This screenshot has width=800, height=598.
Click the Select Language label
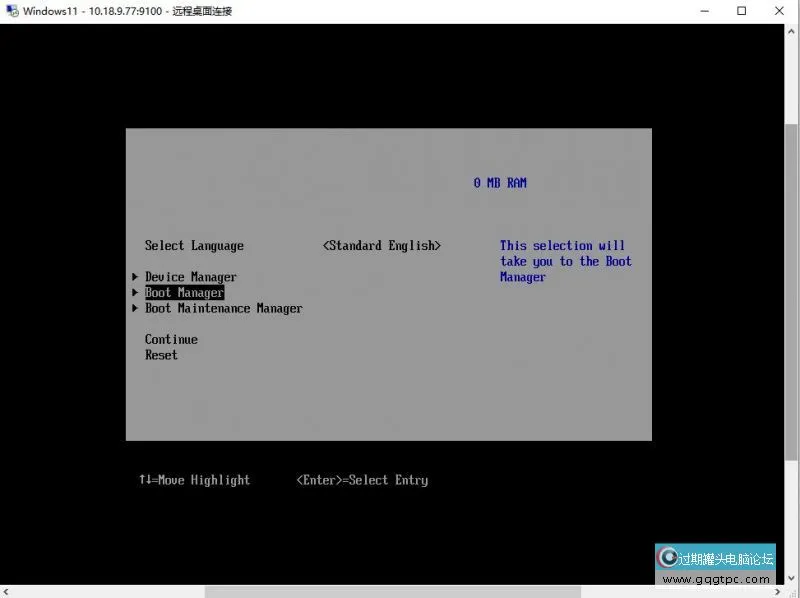point(194,246)
